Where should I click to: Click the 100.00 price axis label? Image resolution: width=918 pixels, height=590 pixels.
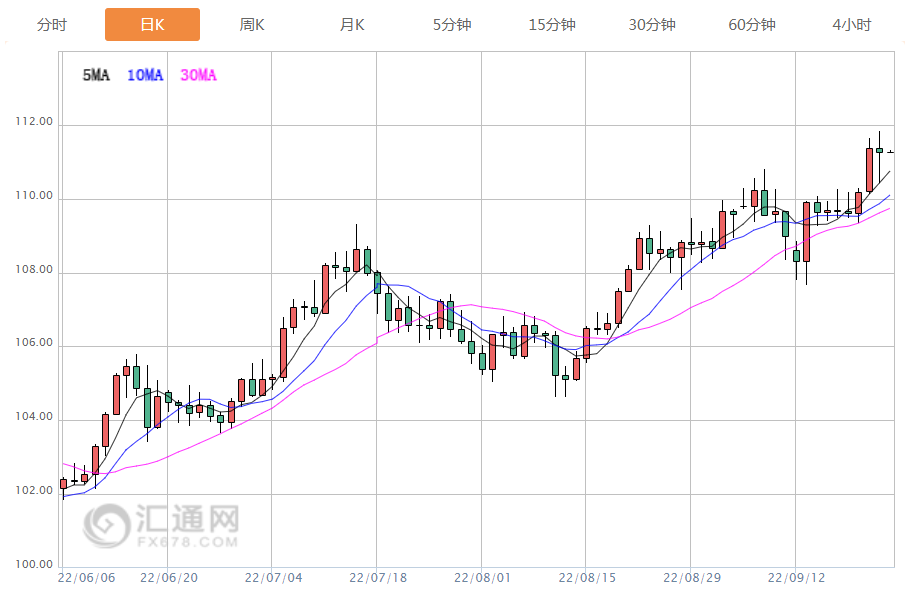click(33, 565)
